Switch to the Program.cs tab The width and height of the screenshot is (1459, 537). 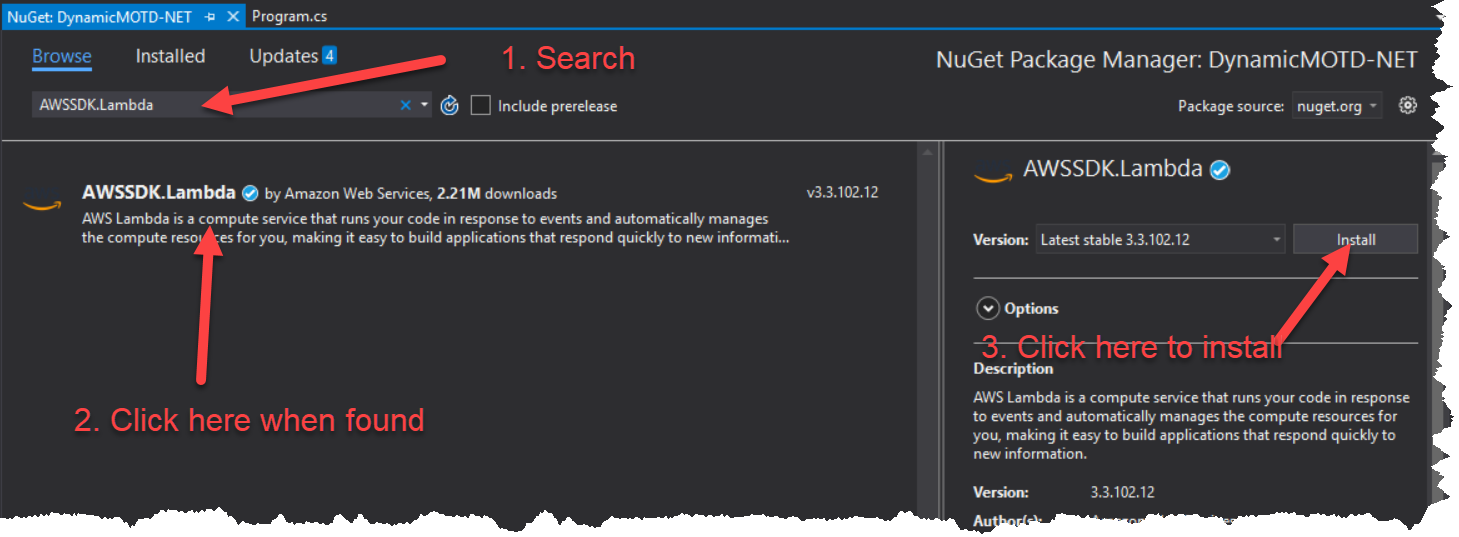[289, 16]
